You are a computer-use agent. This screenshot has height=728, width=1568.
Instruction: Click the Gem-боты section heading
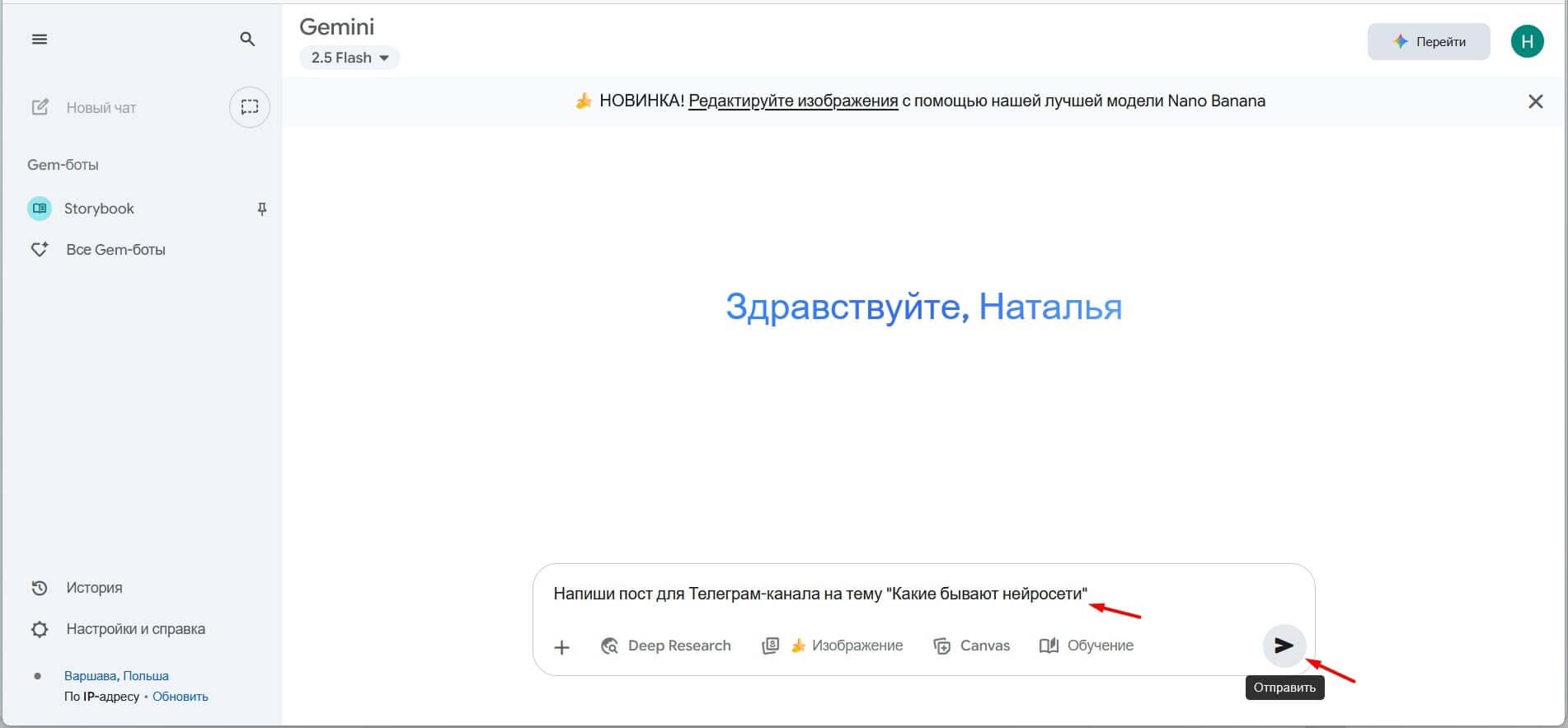click(63, 165)
